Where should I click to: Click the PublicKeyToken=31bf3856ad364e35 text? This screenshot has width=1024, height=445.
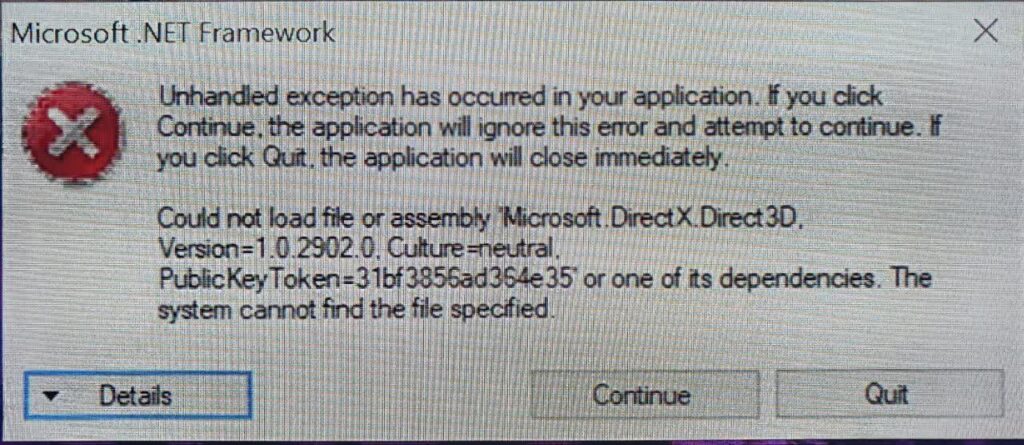(x=368, y=278)
